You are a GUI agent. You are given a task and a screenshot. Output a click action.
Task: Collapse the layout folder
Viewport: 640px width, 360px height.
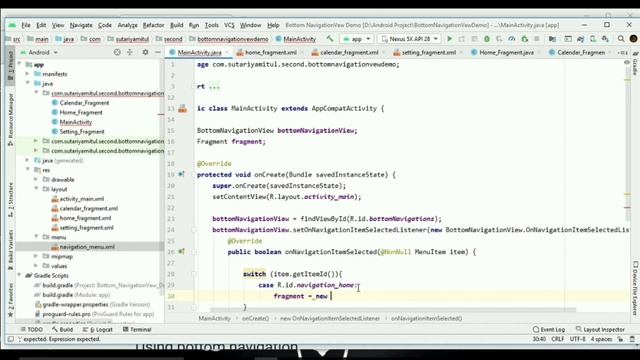tap(36, 189)
